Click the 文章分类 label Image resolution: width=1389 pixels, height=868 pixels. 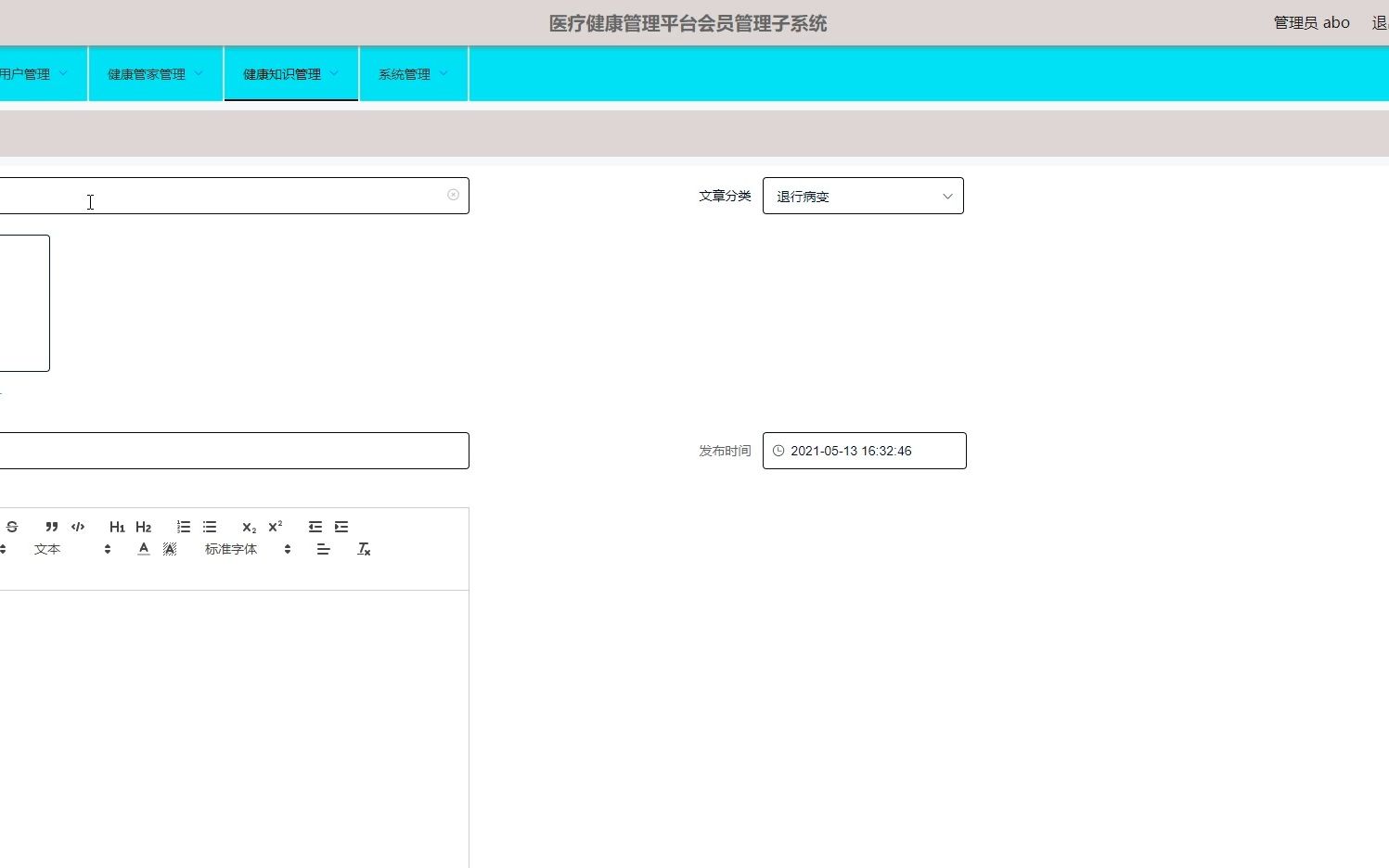click(725, 196)
